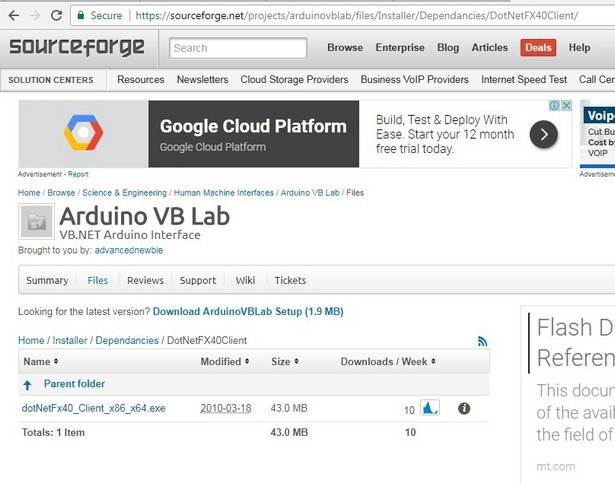Open Newsletters link
The width and height of the screenshot is (615, 484).
(202, 80)
